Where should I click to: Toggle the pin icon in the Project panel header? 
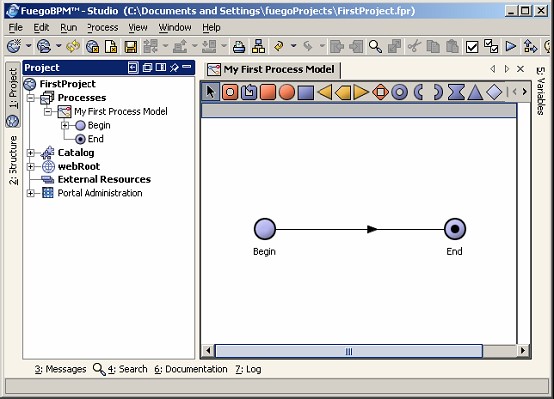pyautogui.click(x=174, y=67)
